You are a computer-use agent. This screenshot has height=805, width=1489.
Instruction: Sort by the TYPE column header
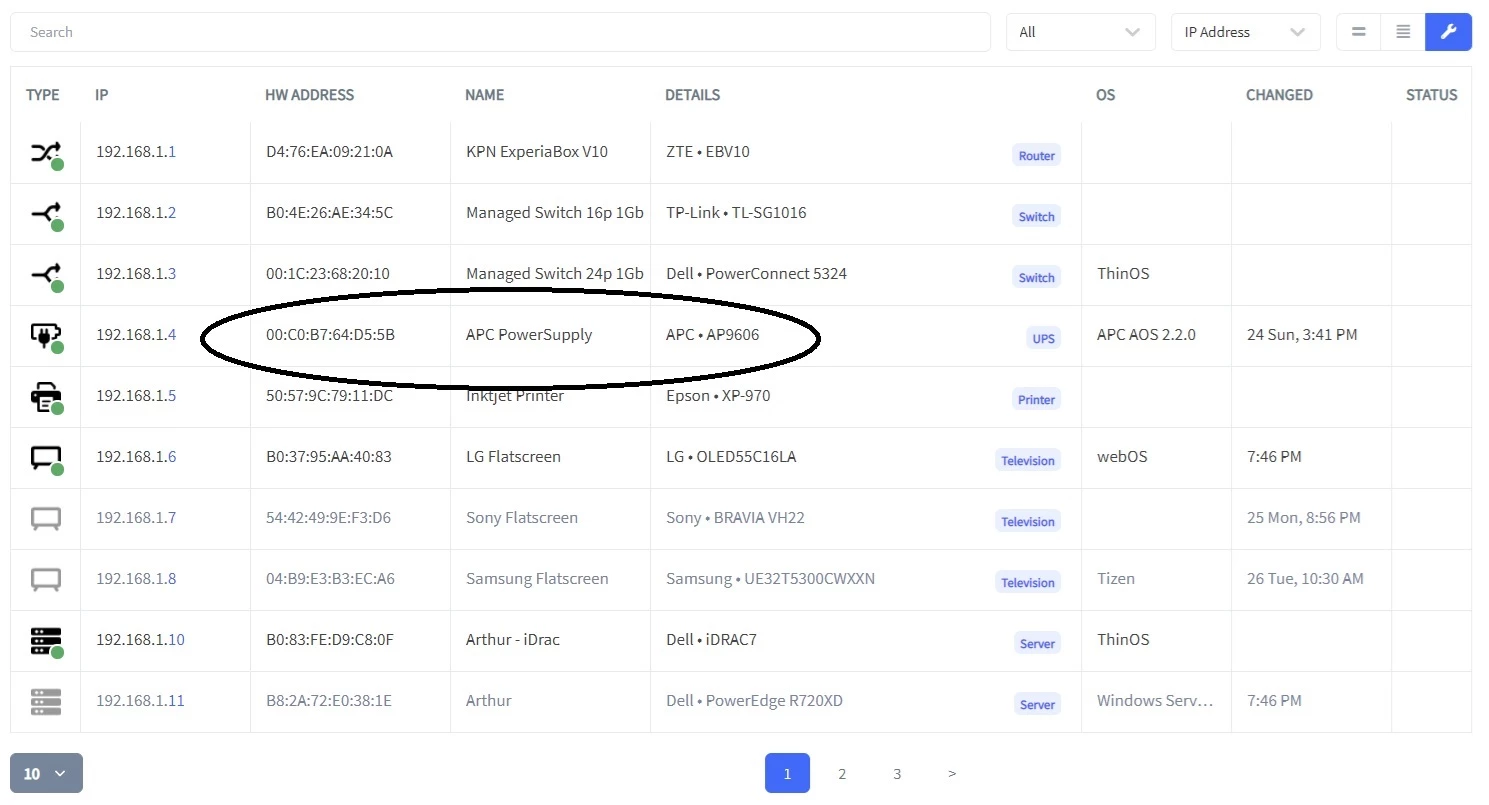[x=43, y=95]
